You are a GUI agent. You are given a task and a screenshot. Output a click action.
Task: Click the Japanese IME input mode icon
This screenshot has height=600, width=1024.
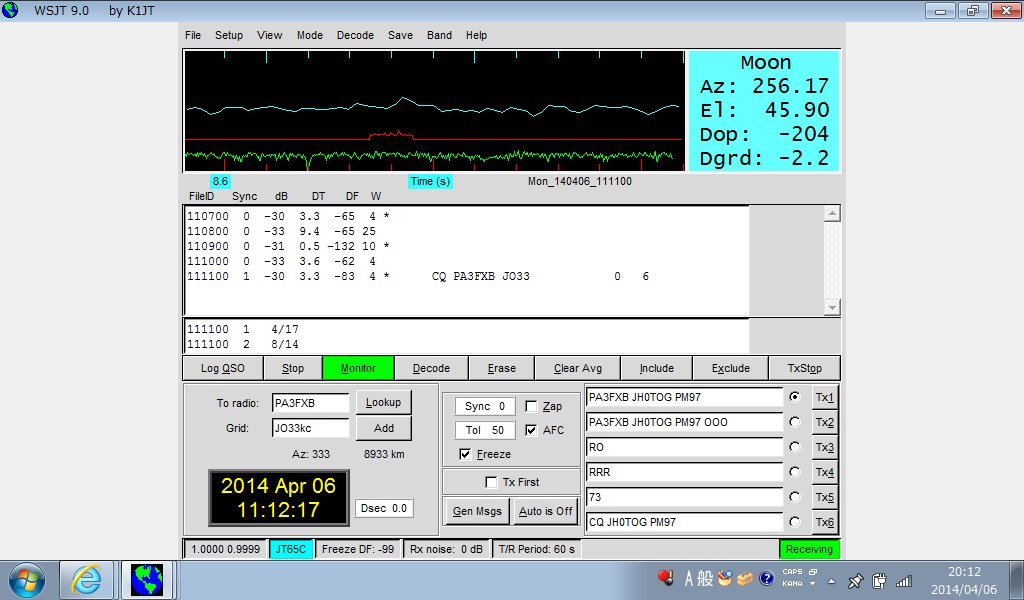coord(690,578)
